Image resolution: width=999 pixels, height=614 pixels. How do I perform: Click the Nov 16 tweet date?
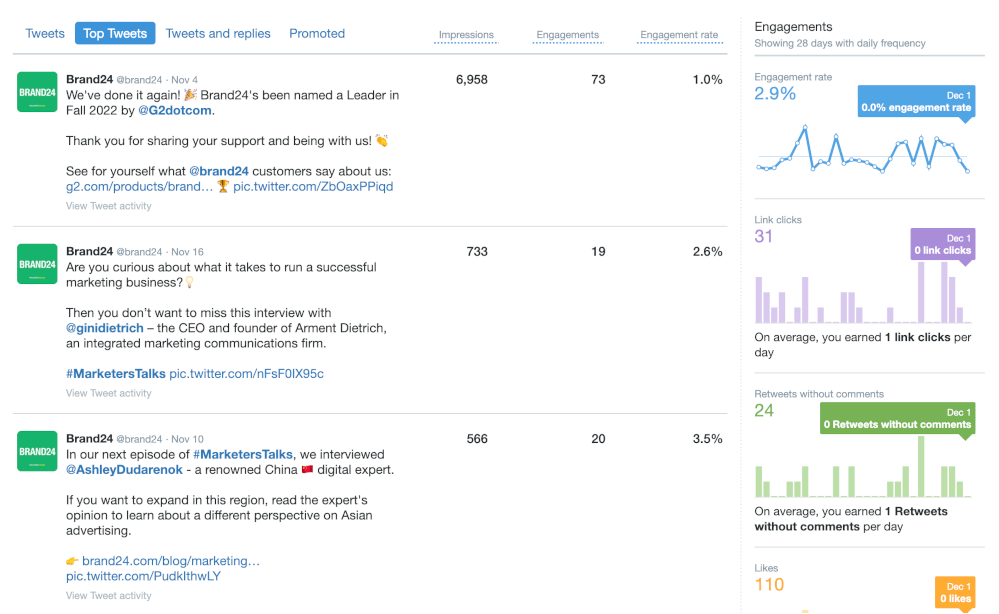click(187, 252)
